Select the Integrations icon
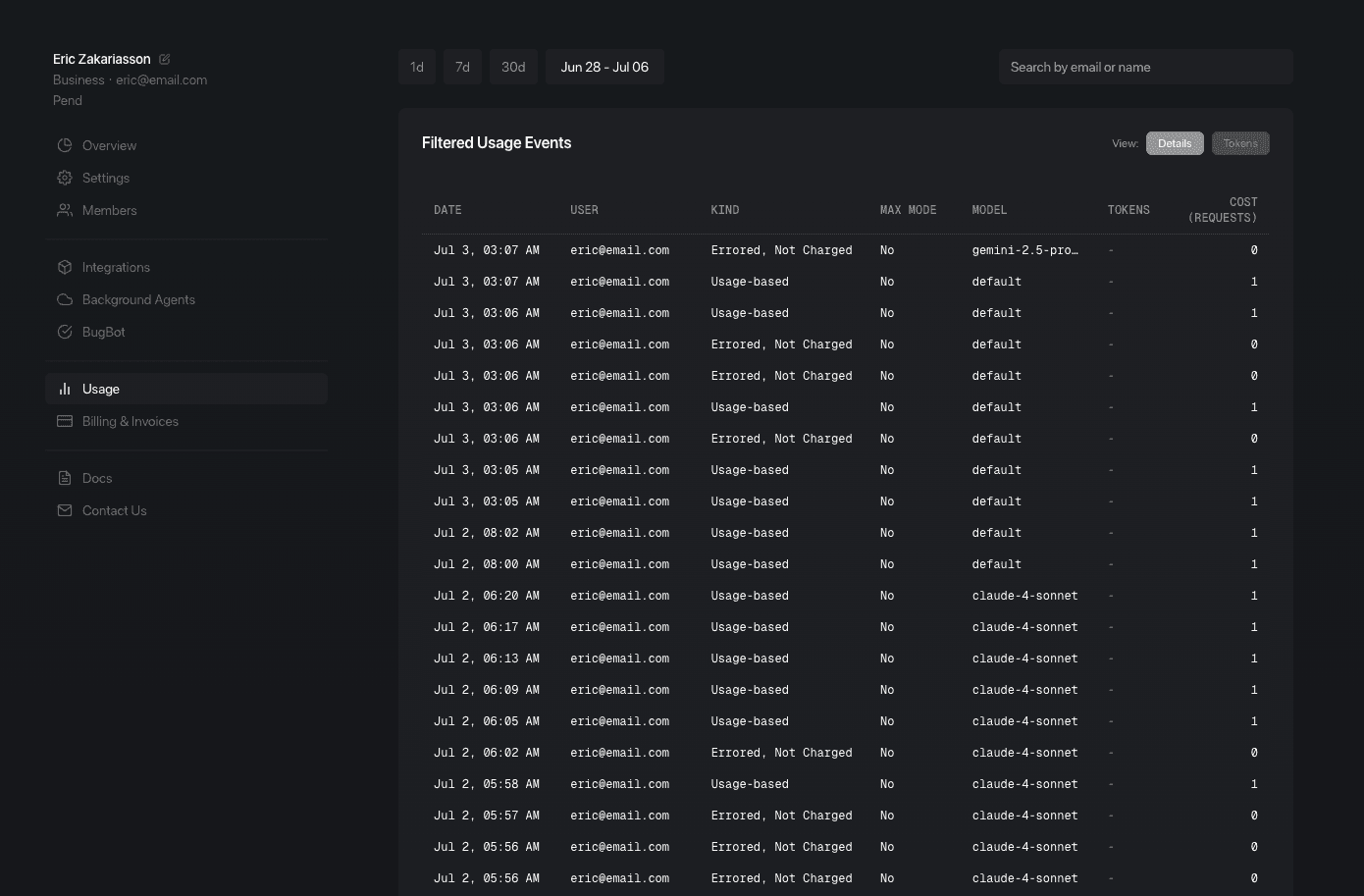This screenshot has width=1364, height=896. pyautogui.click(x=65, y=267)
